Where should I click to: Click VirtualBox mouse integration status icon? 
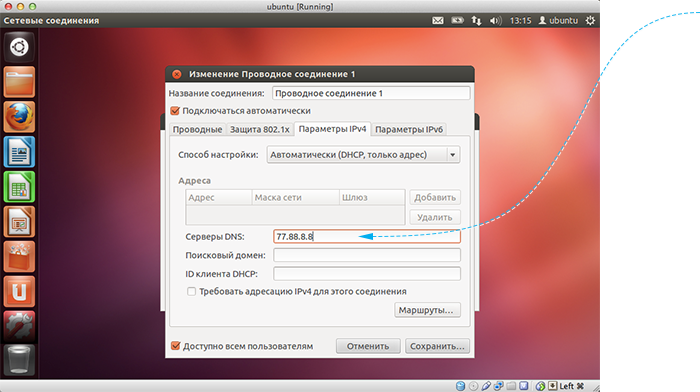pos(540,386)
